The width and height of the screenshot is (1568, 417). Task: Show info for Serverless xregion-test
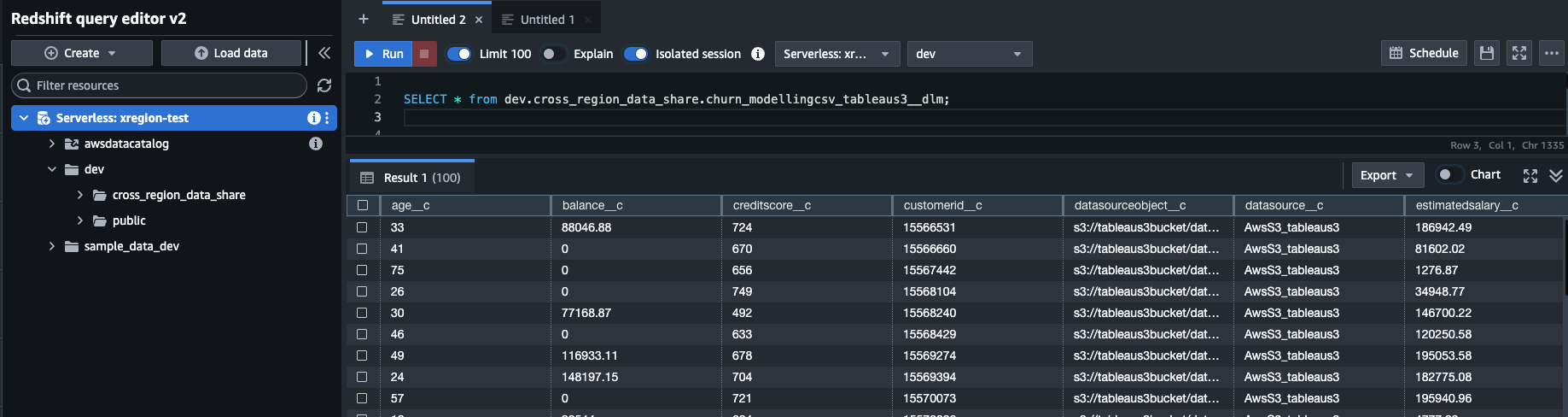click(313, 118)
